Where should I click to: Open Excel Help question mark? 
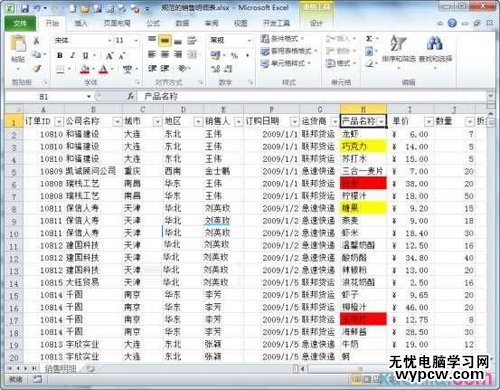pyautogui.click(x=452, y=23)
